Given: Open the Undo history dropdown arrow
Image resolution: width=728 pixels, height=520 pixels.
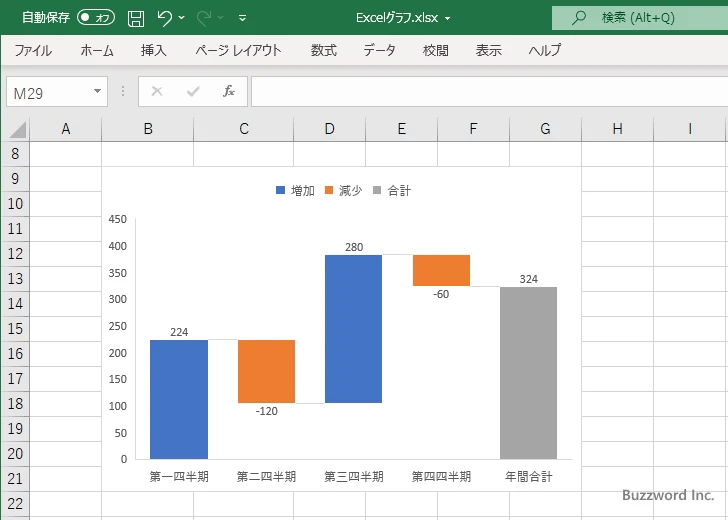Looking at the screenshot, I should point(182,18).
